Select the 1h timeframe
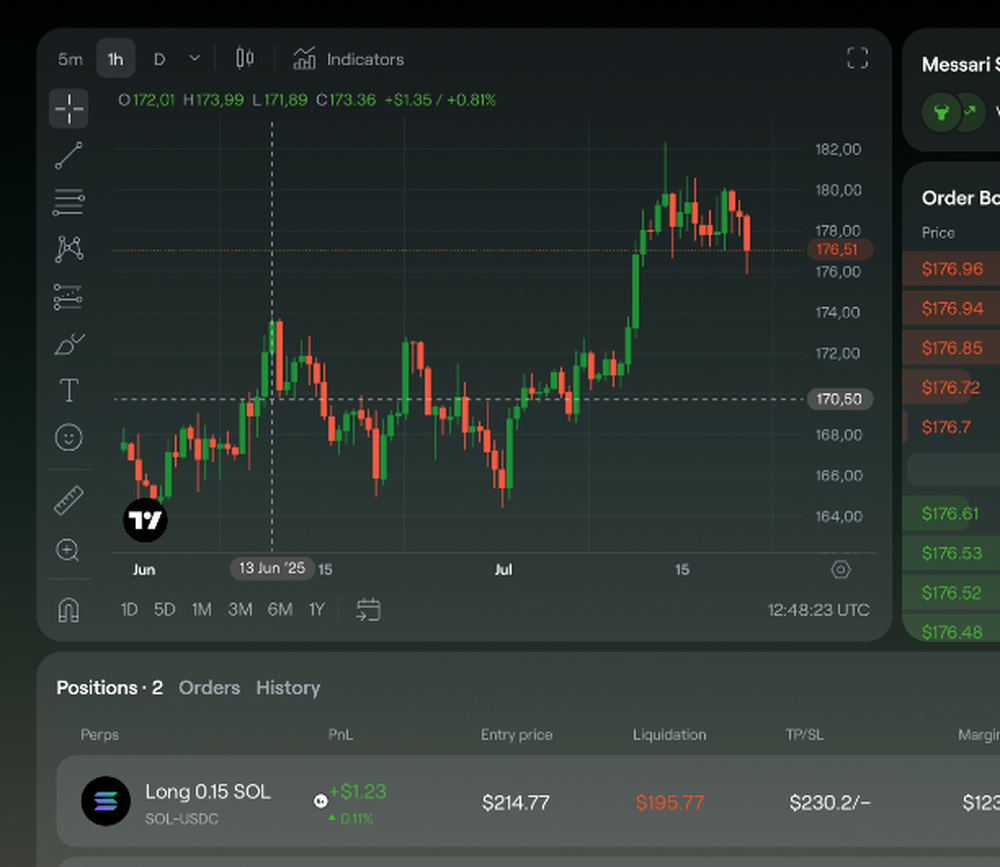 click(115, 59)
